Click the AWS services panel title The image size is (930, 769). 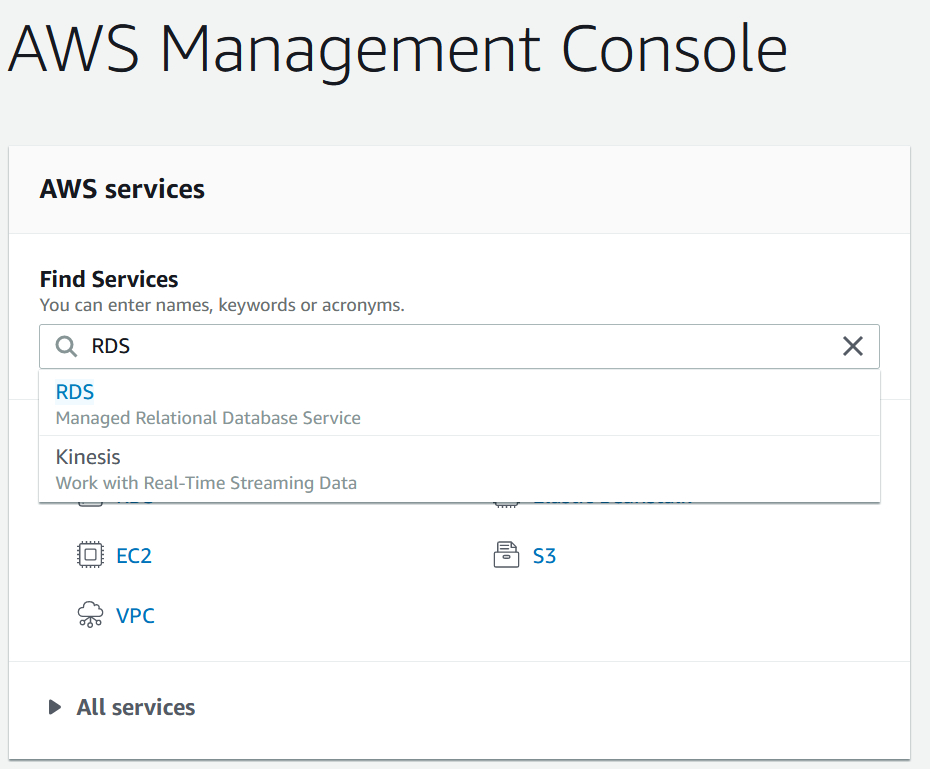coord(122,189)
